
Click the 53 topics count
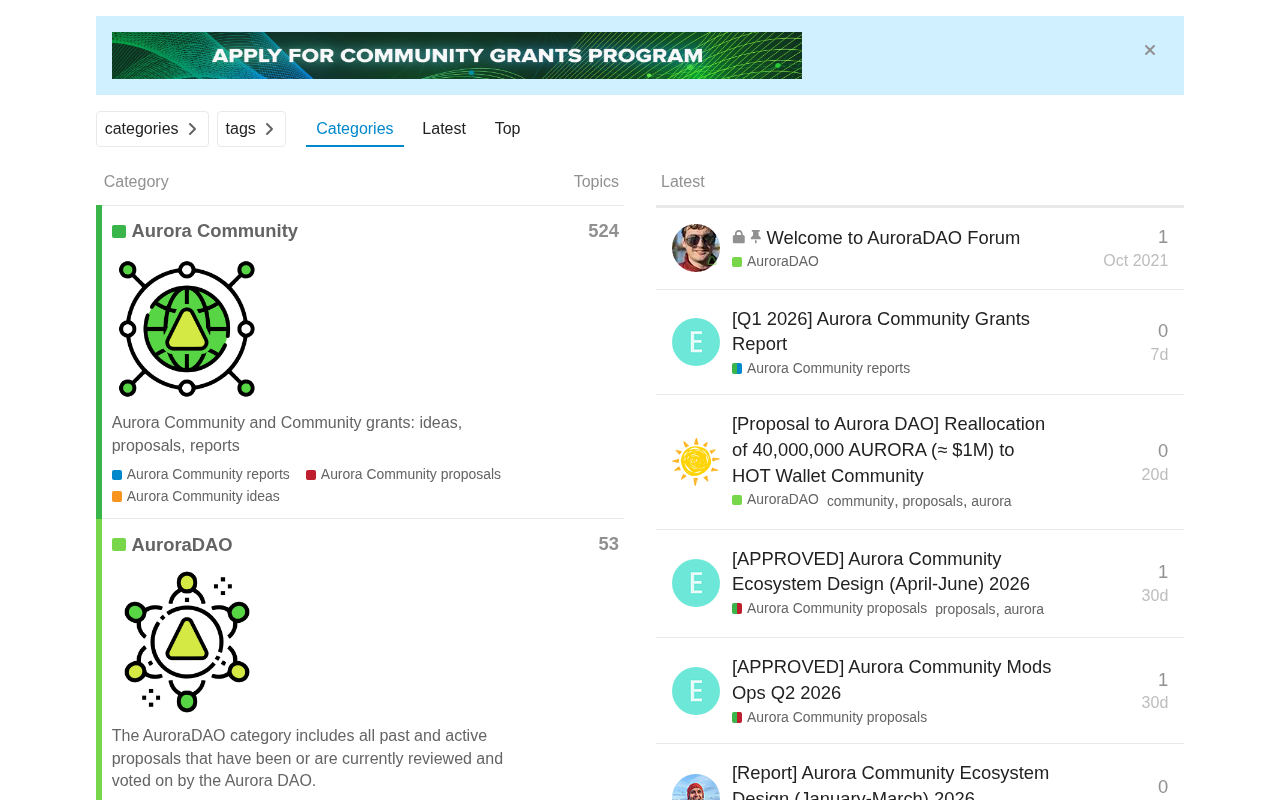tap(609, 544)
